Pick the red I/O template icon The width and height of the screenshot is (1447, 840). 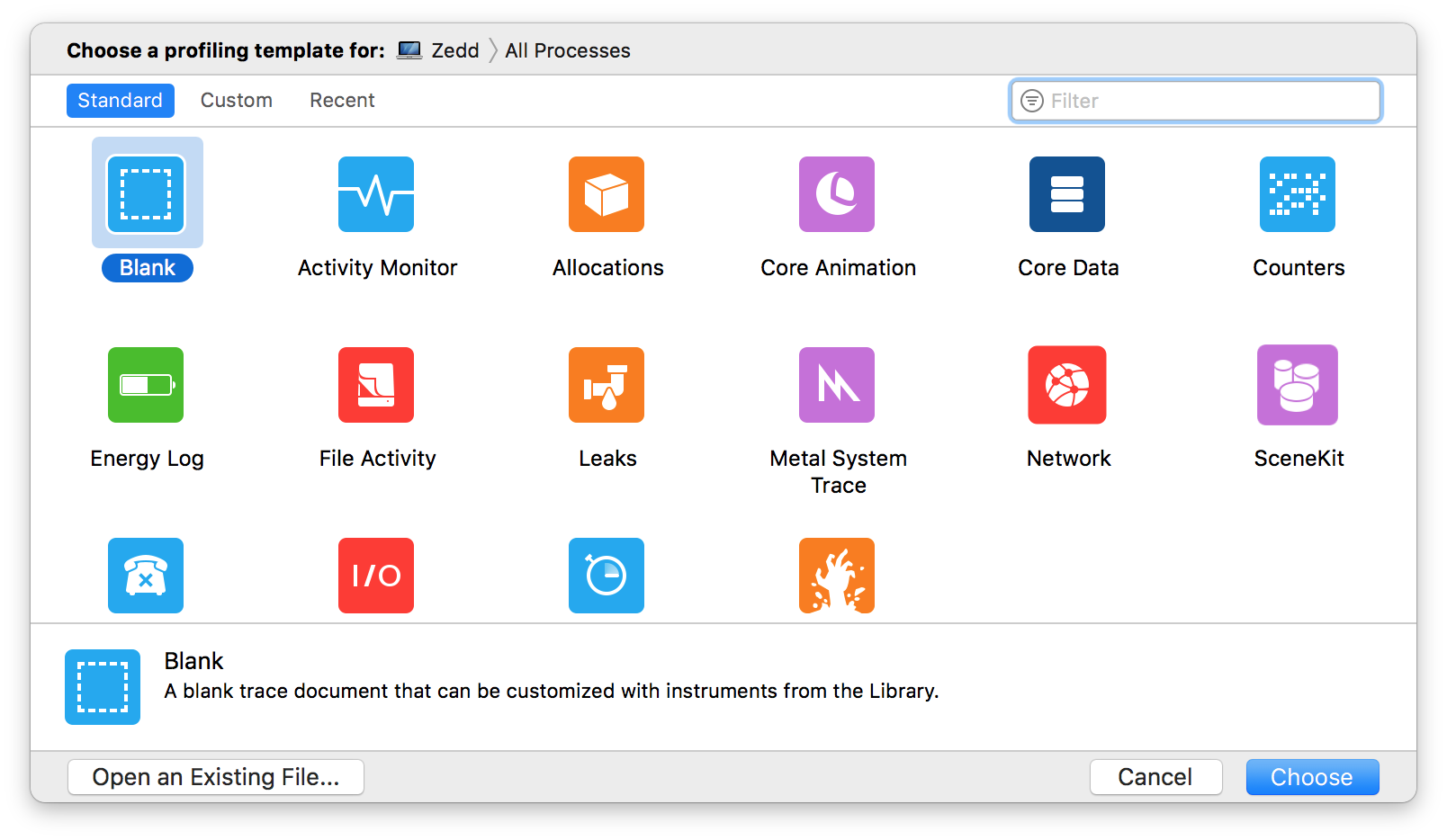click(x=376, y=576)
